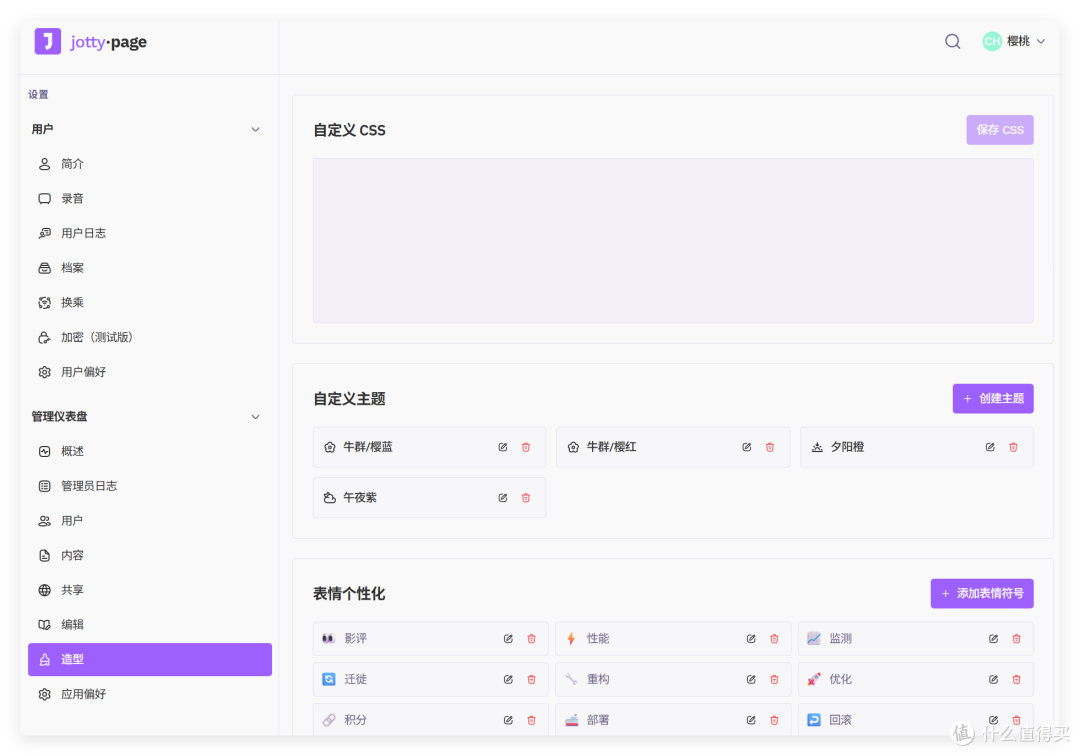Open 换乘 in the sidebar
Viewport: 1080px width, 756px height.
click(149, 302)
